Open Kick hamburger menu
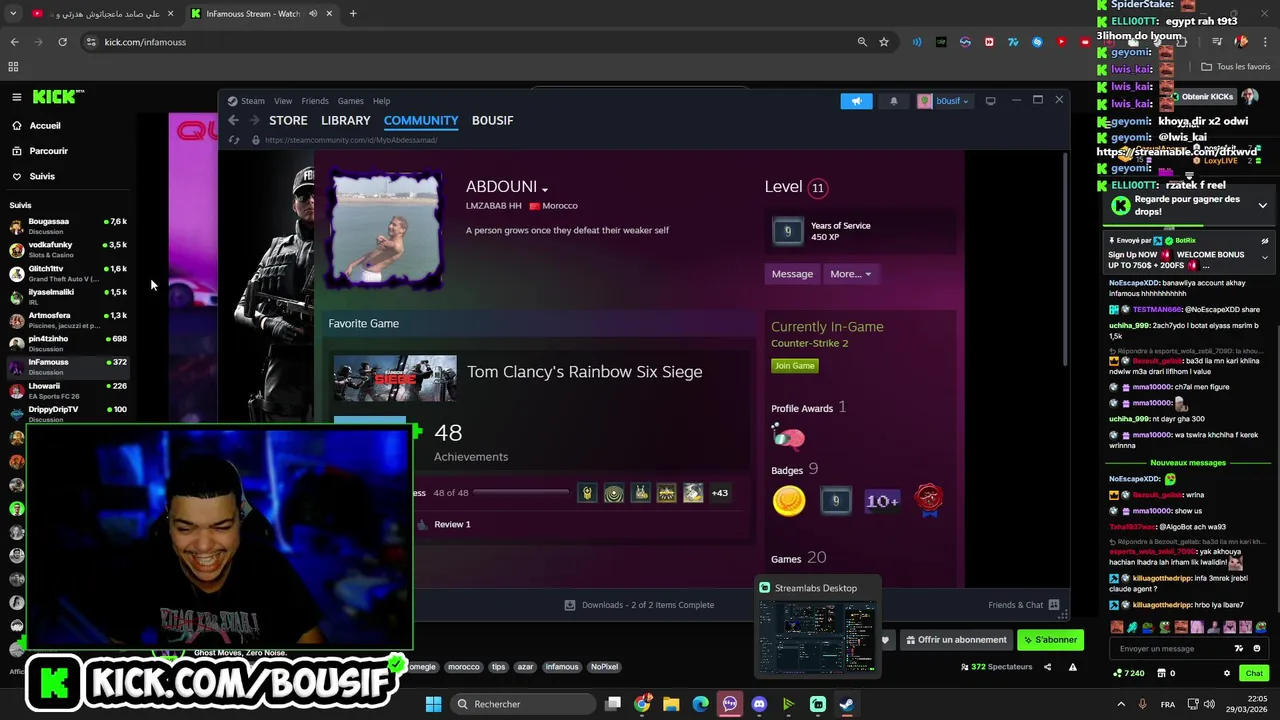 tap(17, 97)
